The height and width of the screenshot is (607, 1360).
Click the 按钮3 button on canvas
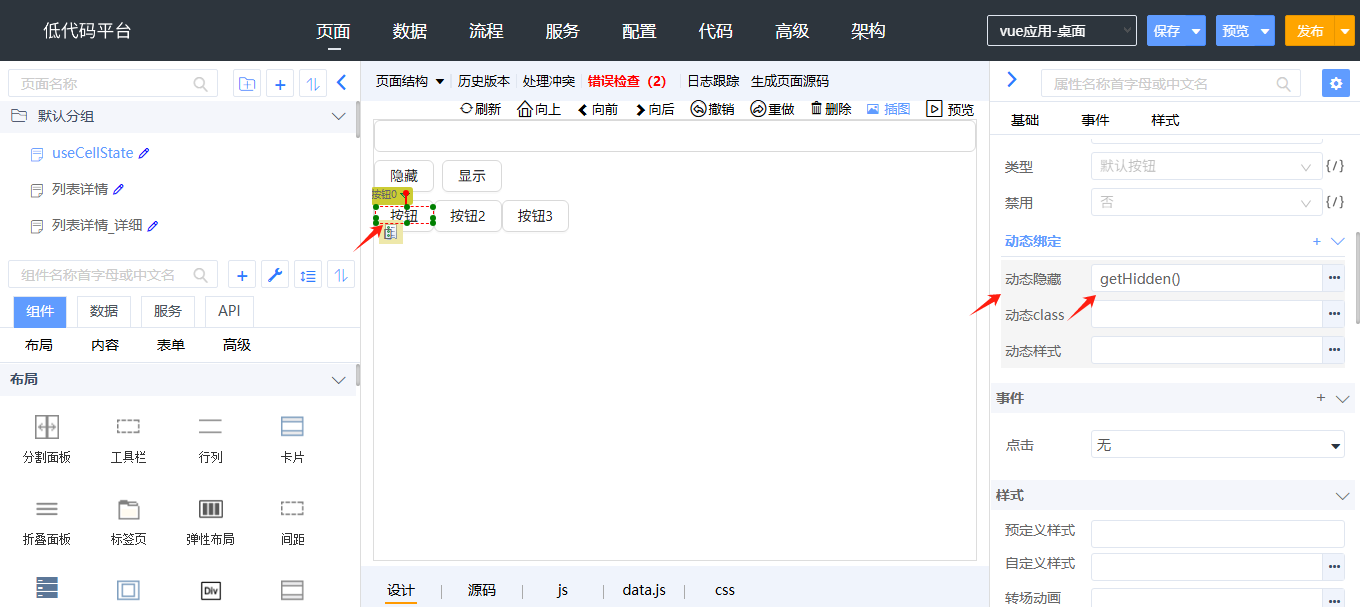click(535, 216)
